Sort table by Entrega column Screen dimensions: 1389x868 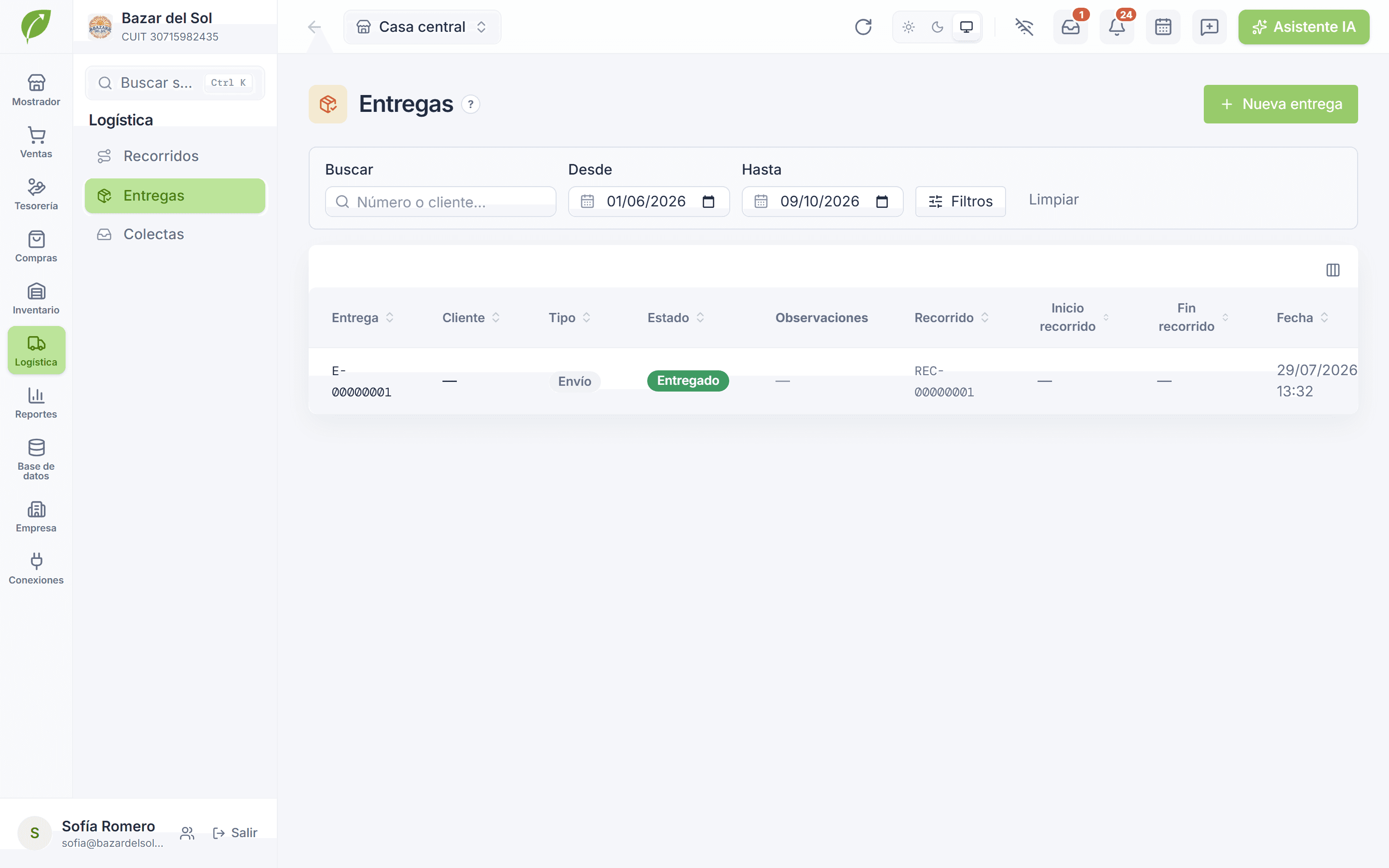(x=363, y=317)
